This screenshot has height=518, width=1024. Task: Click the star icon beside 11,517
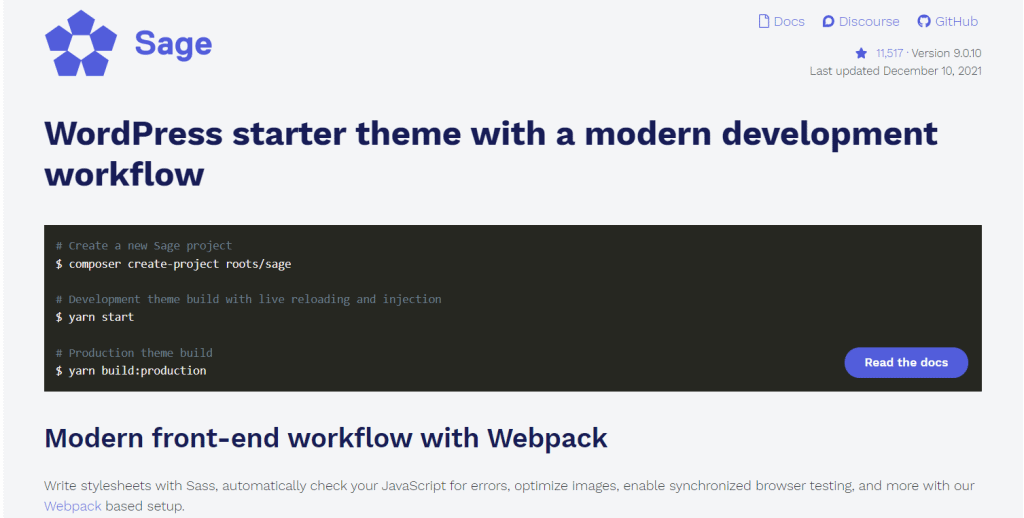pyautogui.click(x=861, y=54)
